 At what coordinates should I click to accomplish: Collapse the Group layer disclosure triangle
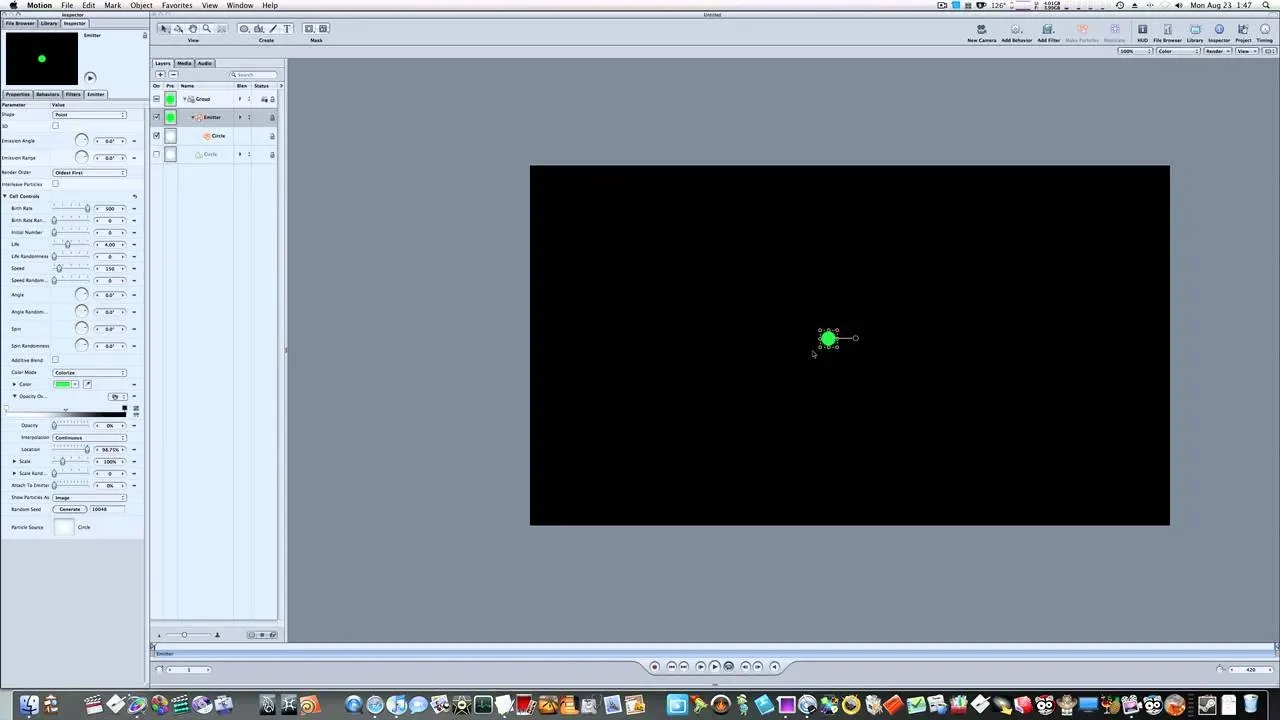[184, 99]
